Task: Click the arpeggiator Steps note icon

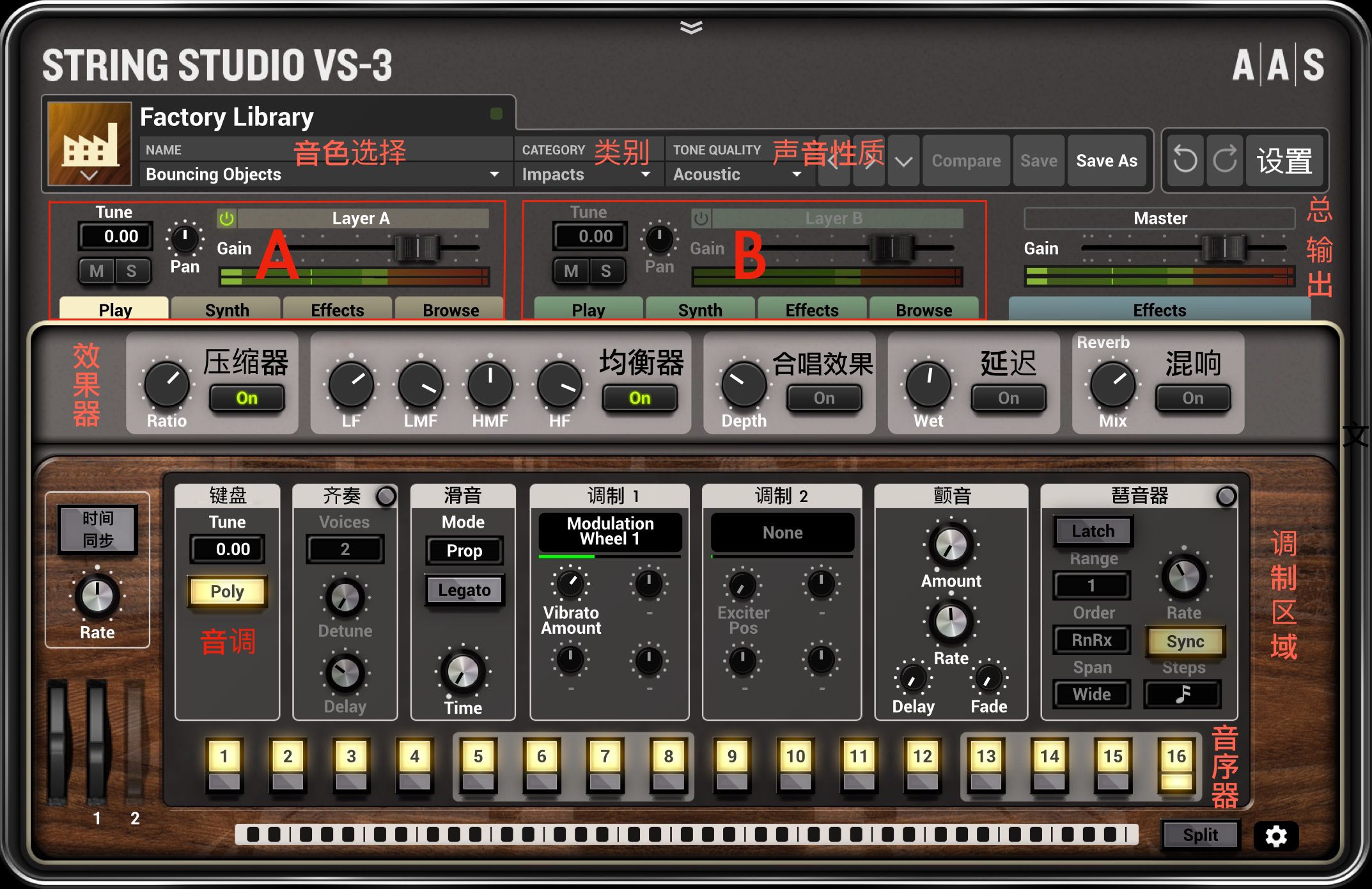Action: 1183,694
